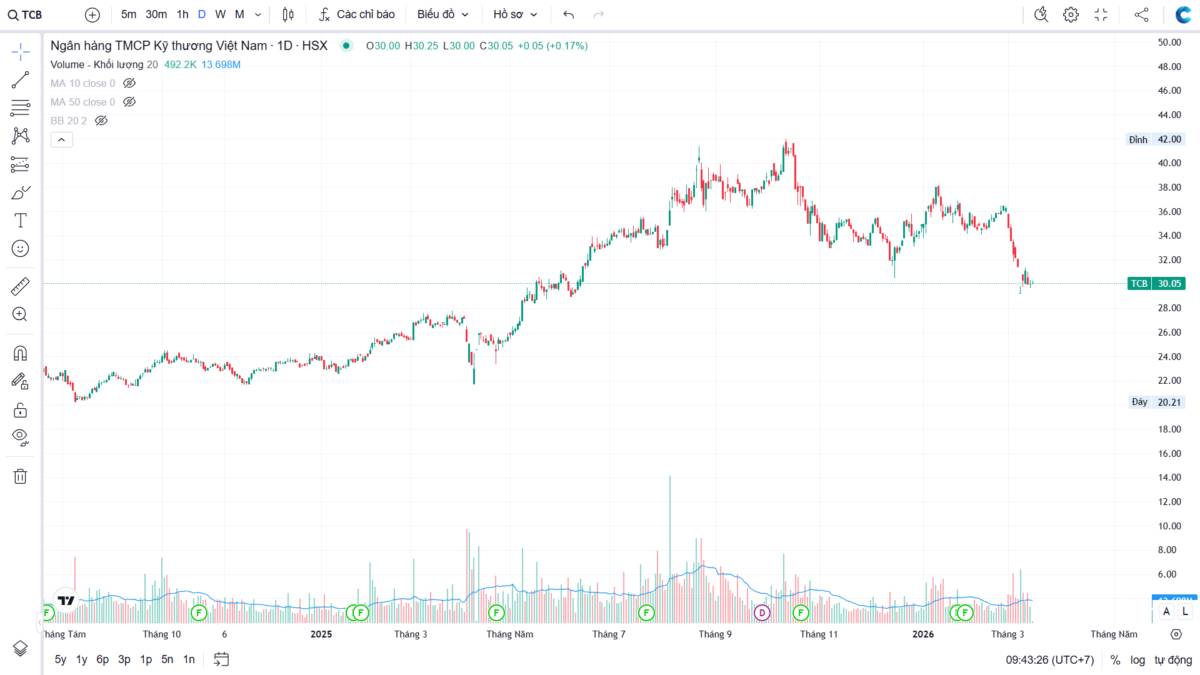
Task: Share the chart
Action: pyautogui.click(x=1141, y=15)
